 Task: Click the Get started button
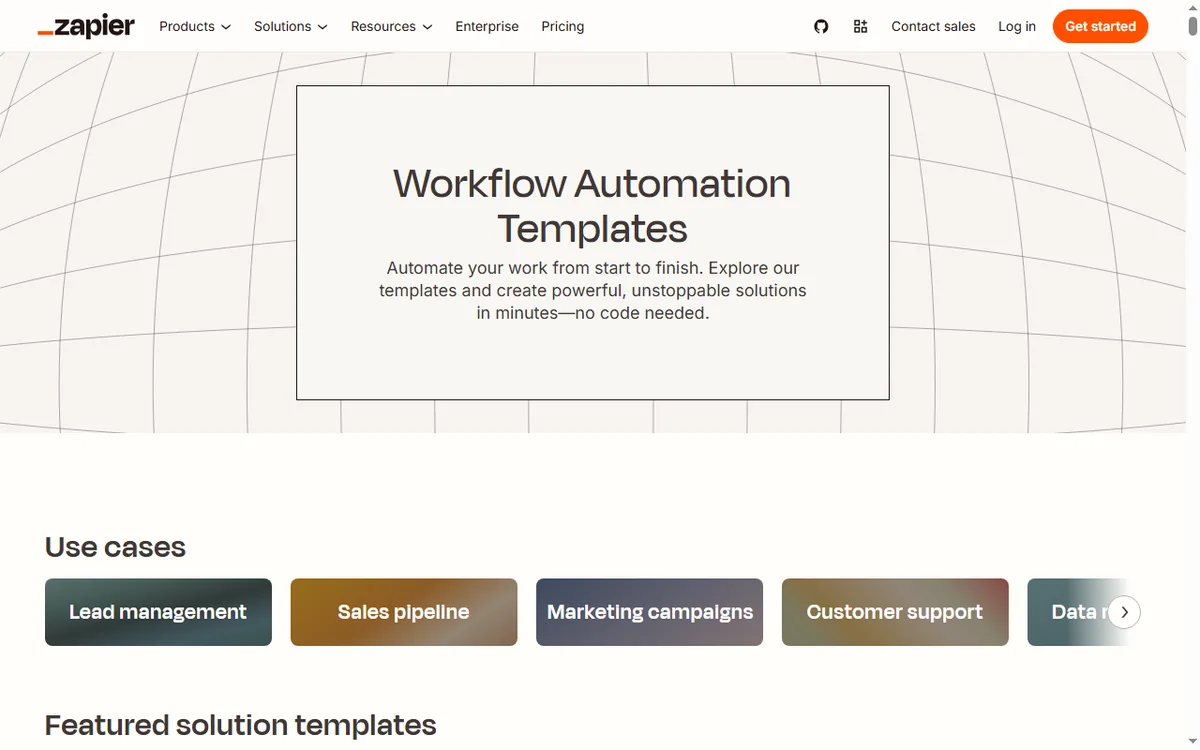[x=1100, y=26]
